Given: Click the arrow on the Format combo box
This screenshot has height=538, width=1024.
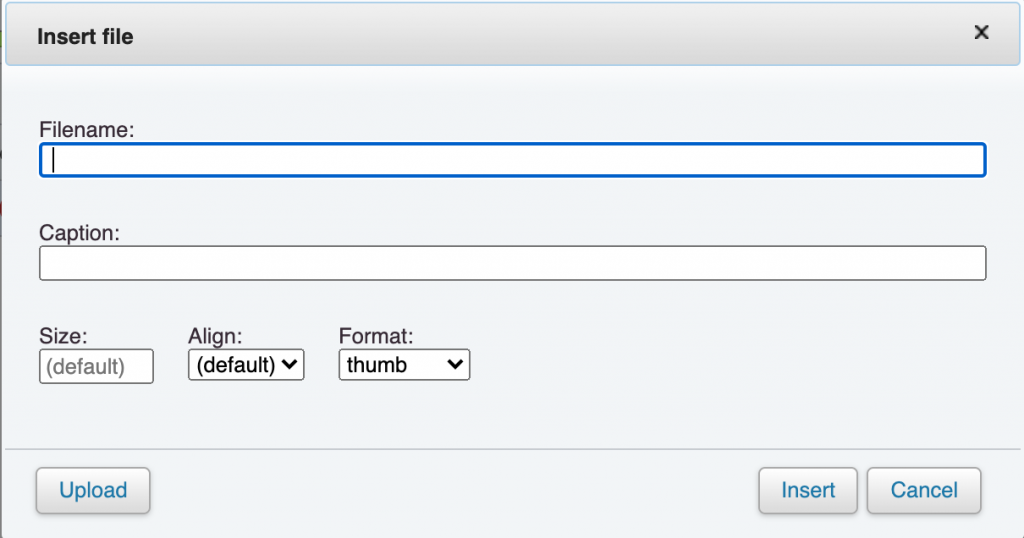Looking at the screenshot, I should point(456,365).
